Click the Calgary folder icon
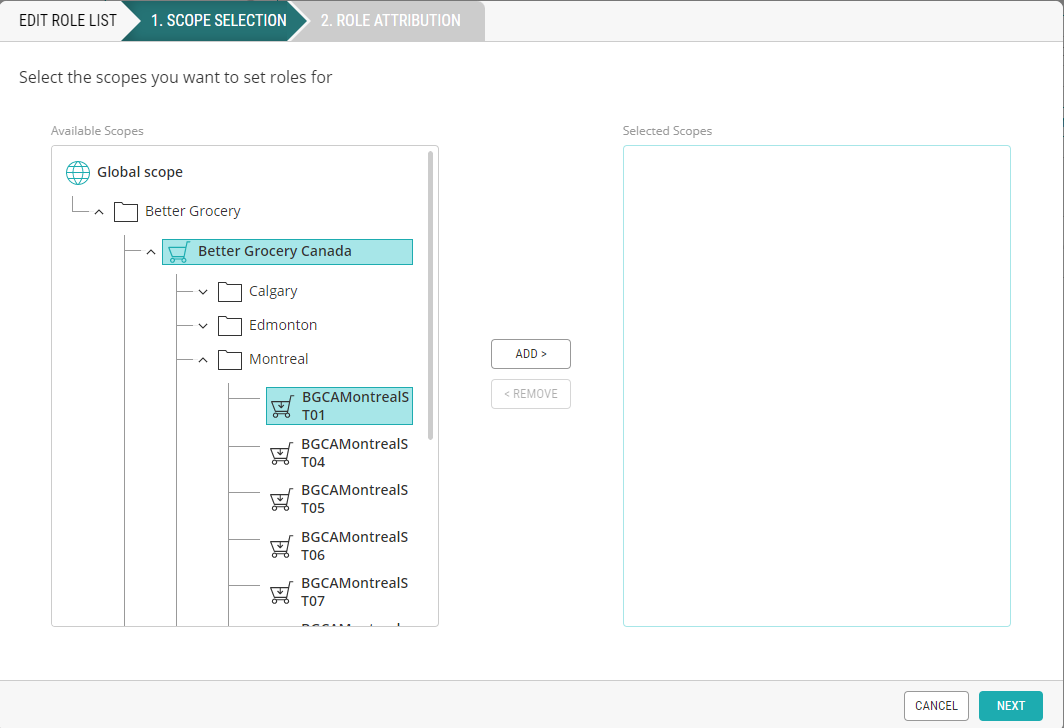1064x728 pixels. tap(230, 291)
